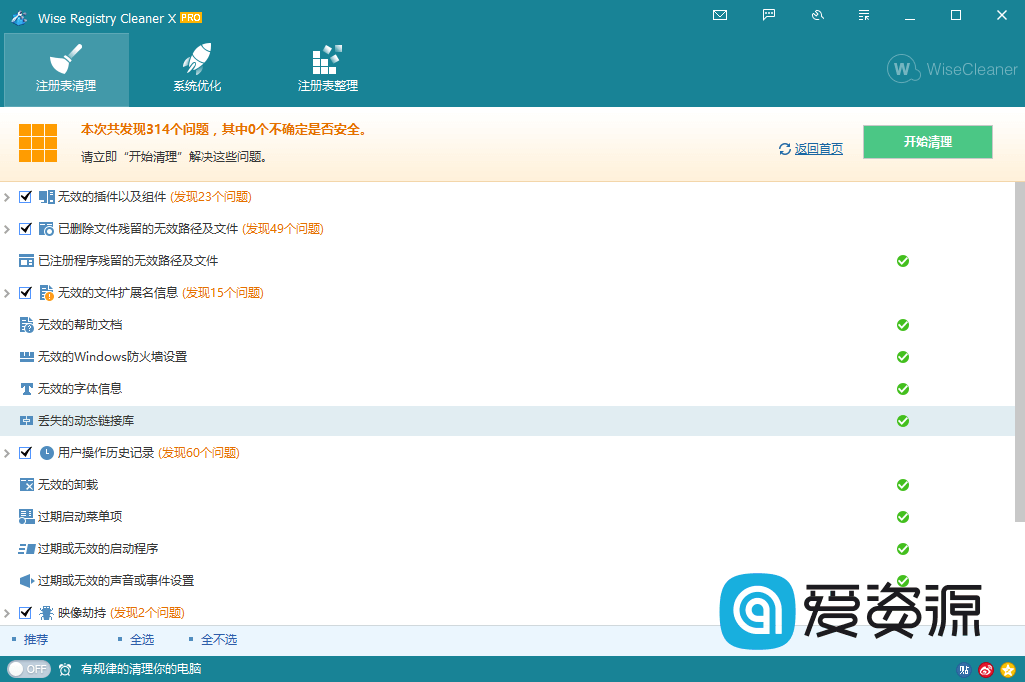Click the yellow star rating icon at bottom

click(1010, 669)
